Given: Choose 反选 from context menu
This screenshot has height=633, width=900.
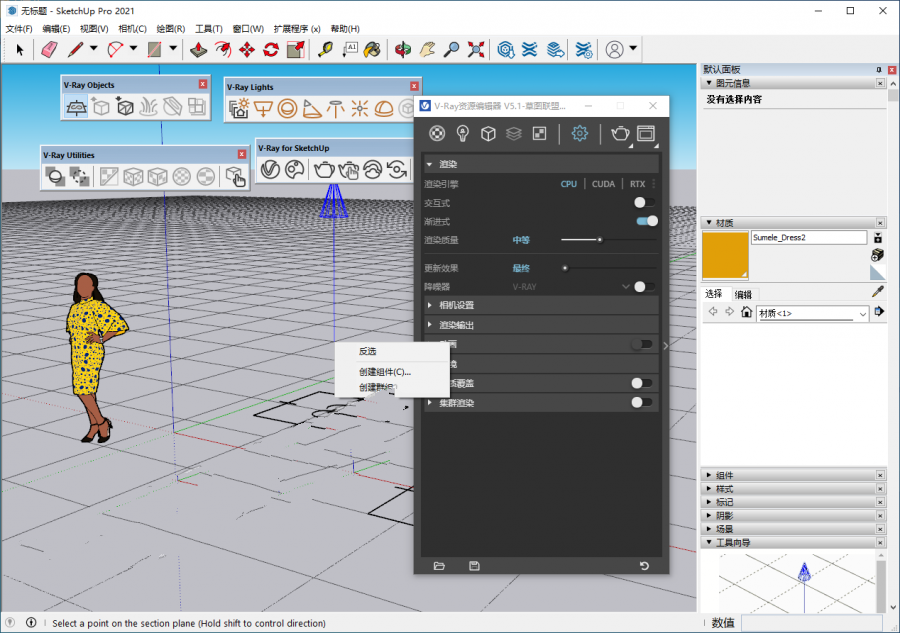Looking at the screenshot, I should (x=392, y=351).
